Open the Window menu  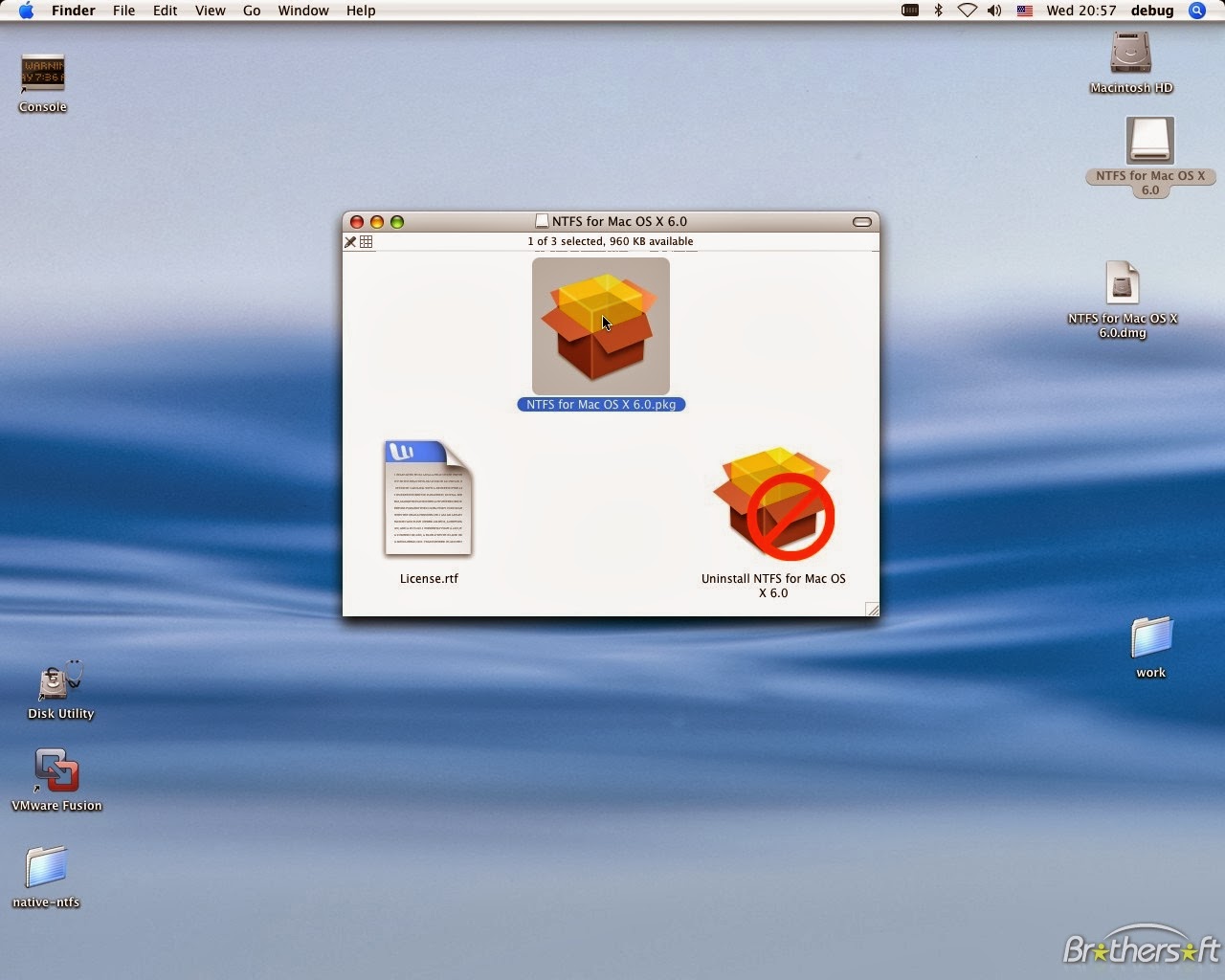coord(303,11)
